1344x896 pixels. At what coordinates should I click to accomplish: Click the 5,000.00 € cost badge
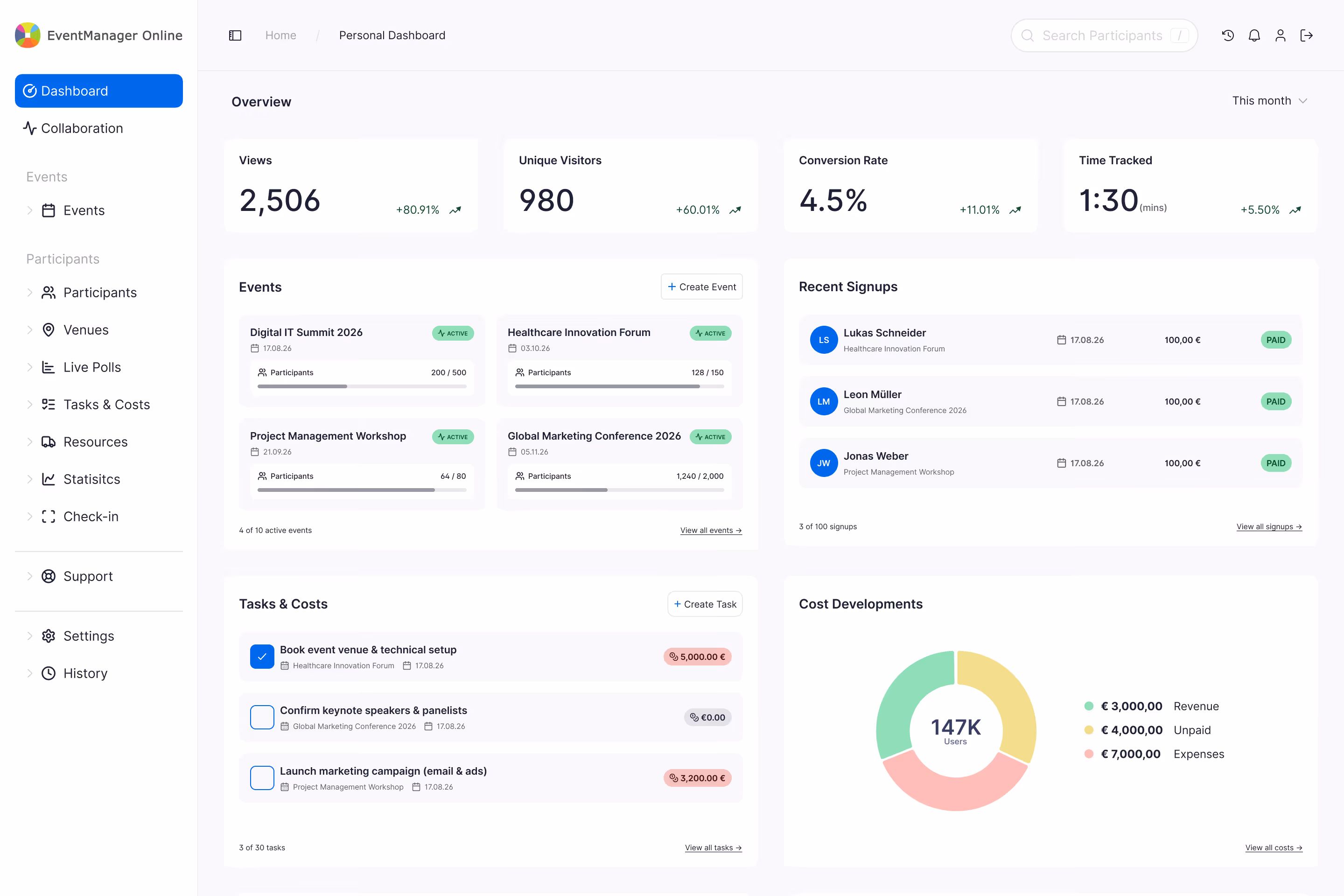[x=697, y=657]
